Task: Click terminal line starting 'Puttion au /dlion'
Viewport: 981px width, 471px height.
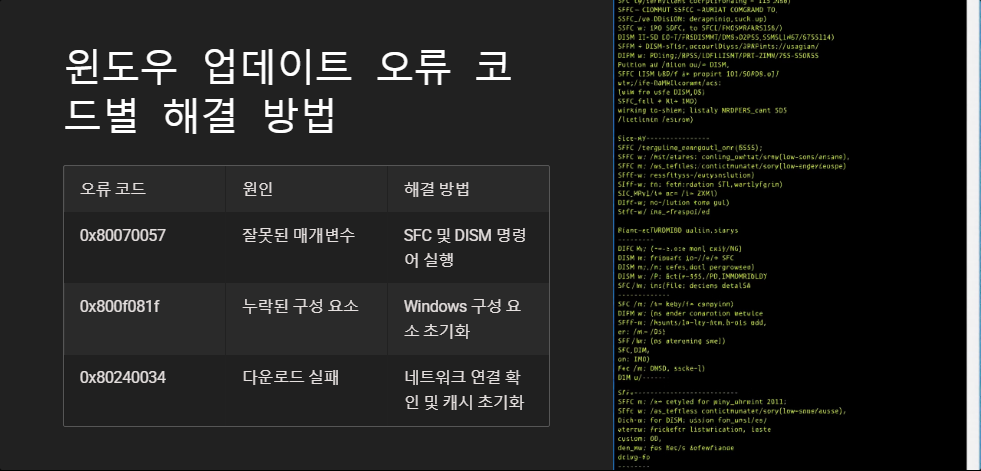Action: (x=673, y=64)
